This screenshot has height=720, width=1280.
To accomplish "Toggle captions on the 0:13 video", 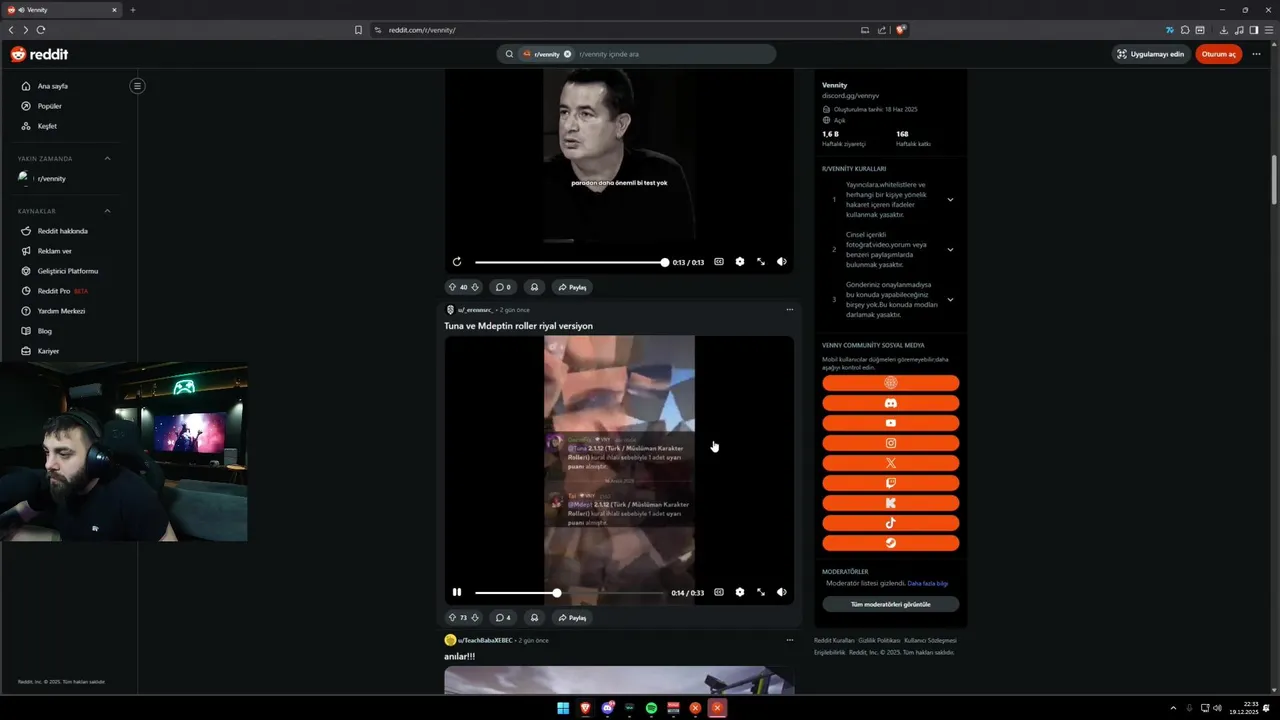I will point(718,262).
